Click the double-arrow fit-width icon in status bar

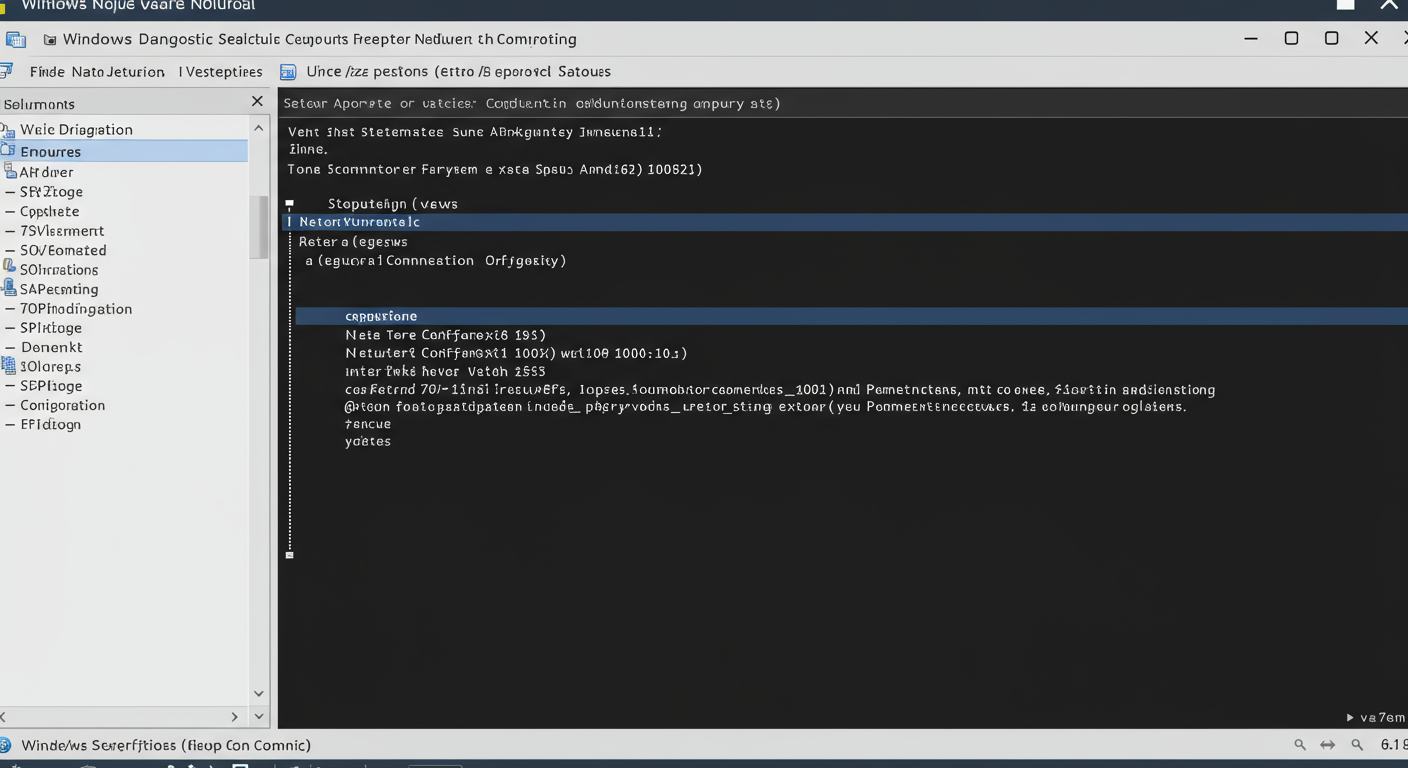[x=1328, y=745]
